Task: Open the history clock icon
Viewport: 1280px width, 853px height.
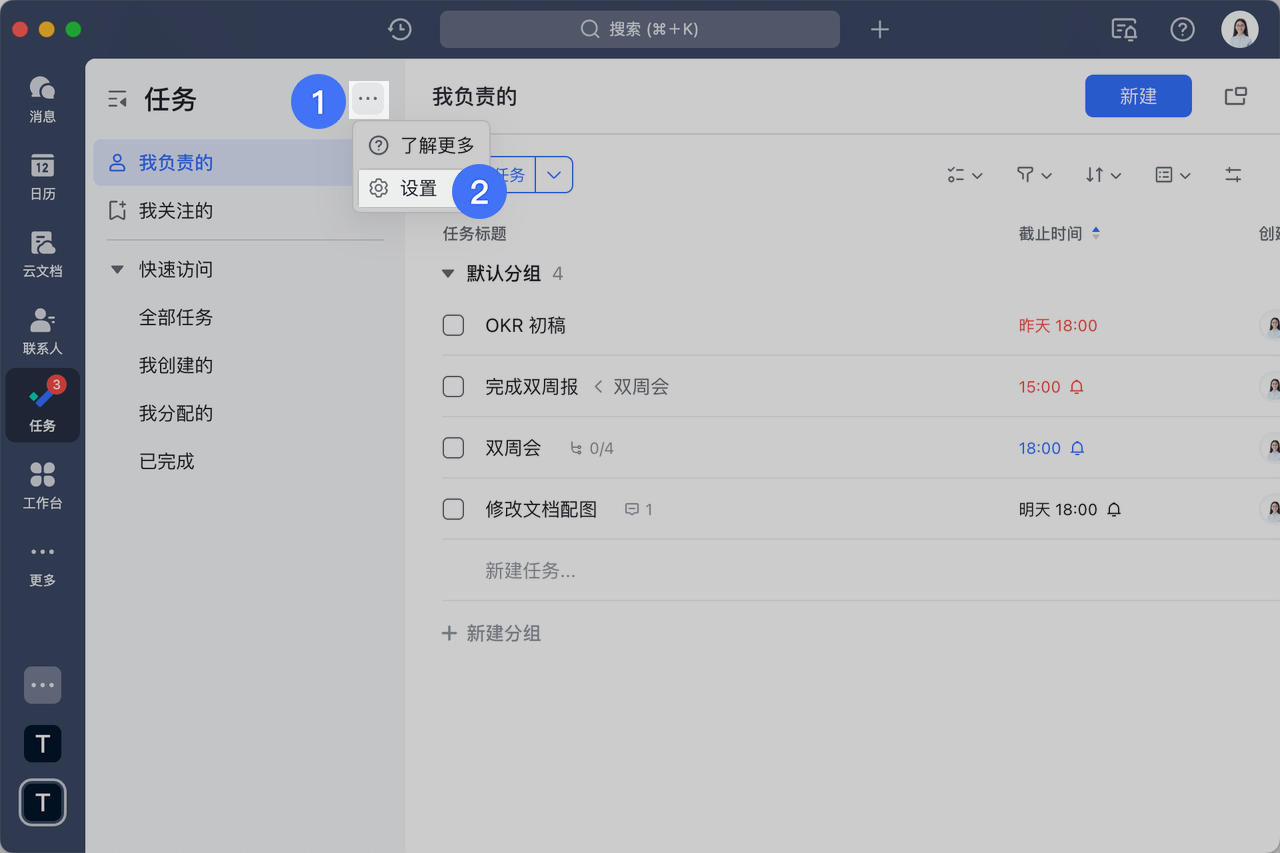Action: pos(400,30)
